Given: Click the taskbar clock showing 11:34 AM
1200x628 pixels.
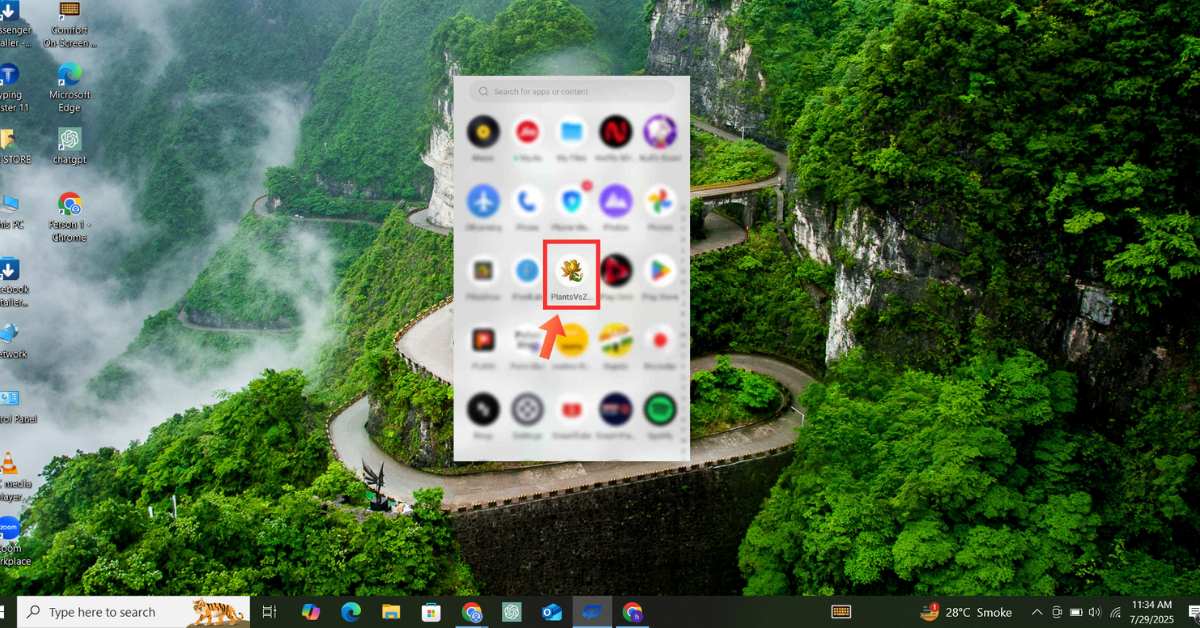Looking at the screenshot, I should pyautogui.click(x=1152, y=612).
